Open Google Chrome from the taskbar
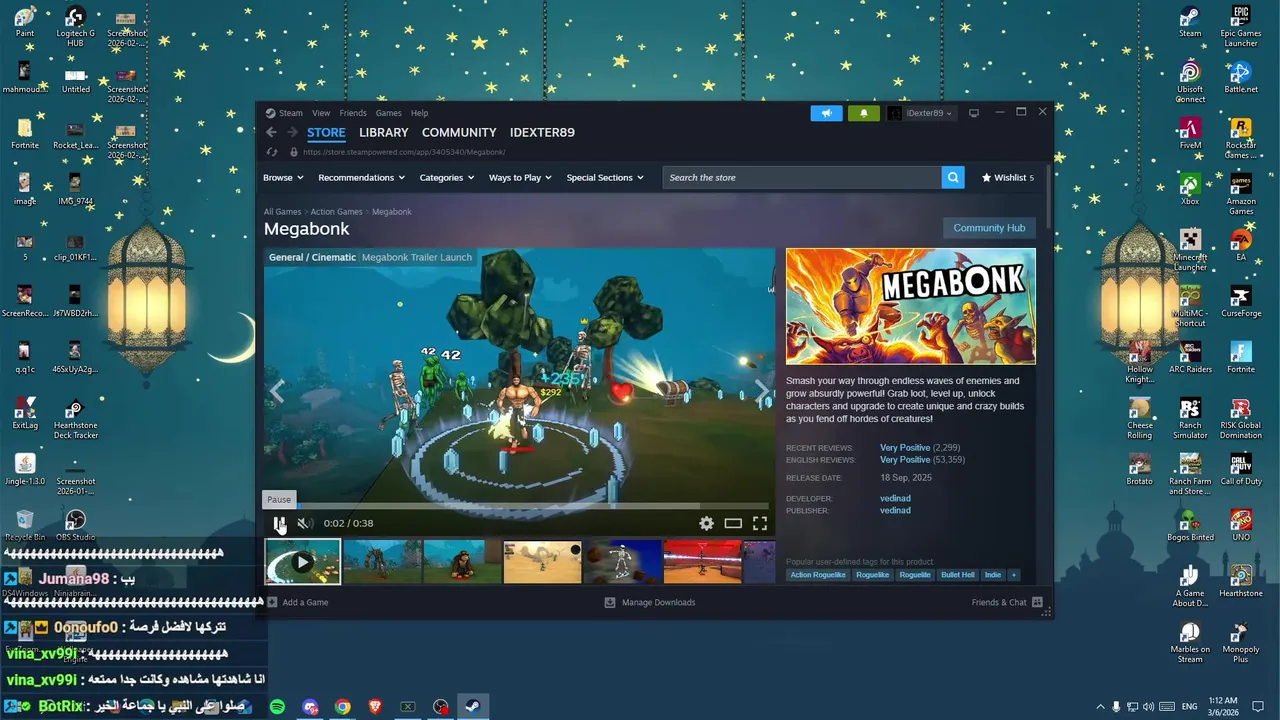 (x=343, y=707)
